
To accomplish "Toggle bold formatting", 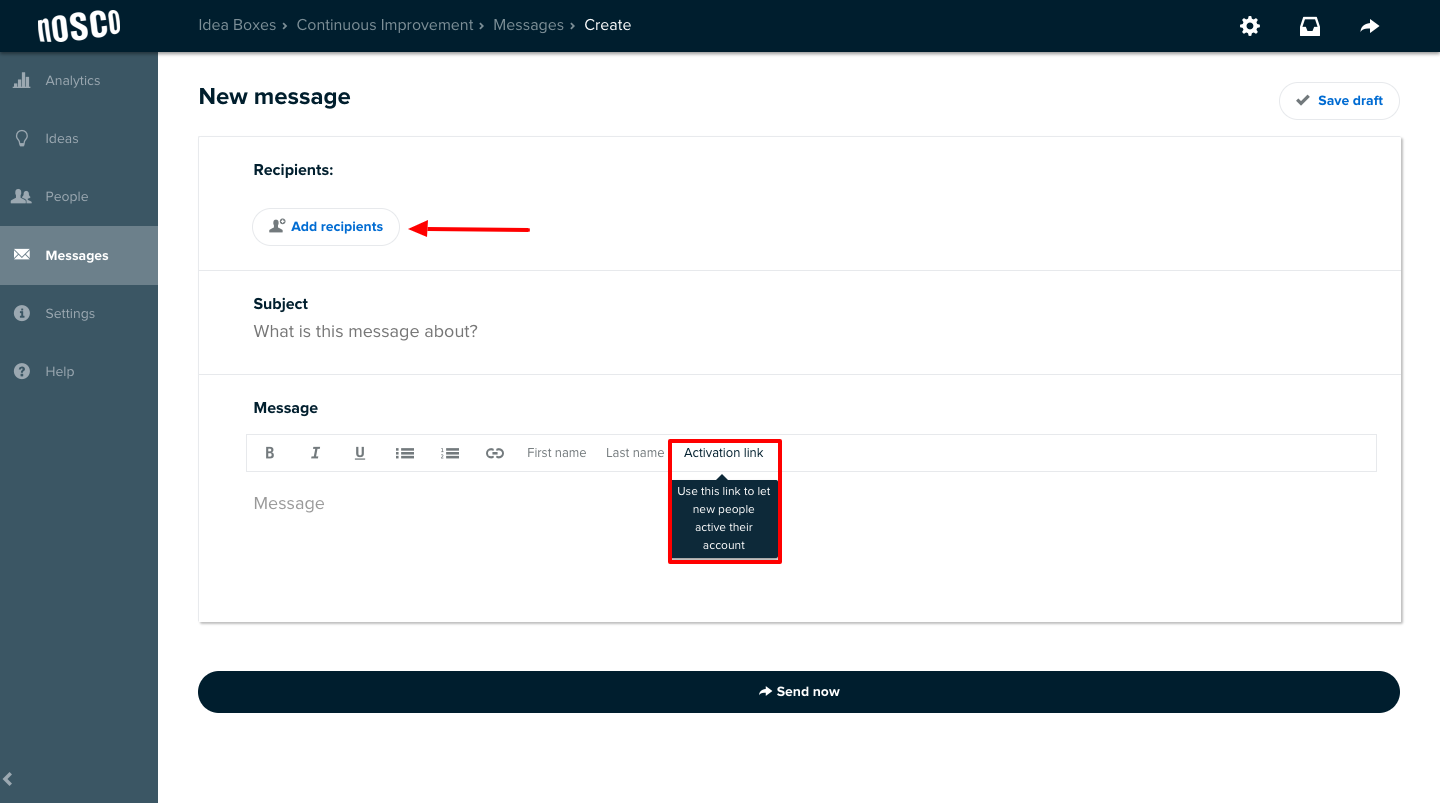I will click(270, 453).
